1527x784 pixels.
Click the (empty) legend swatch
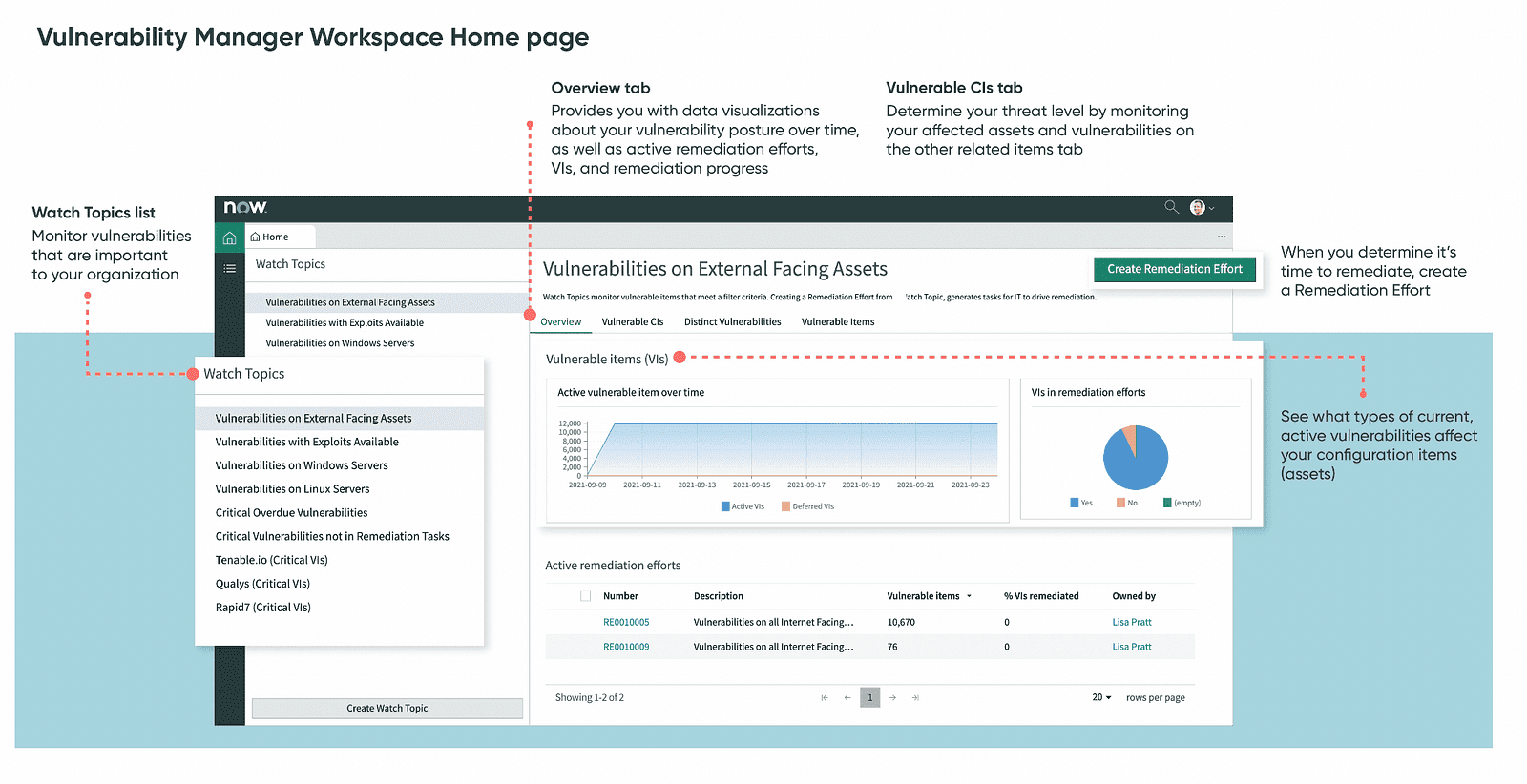pyautogui.click(x=1167, y=503)
